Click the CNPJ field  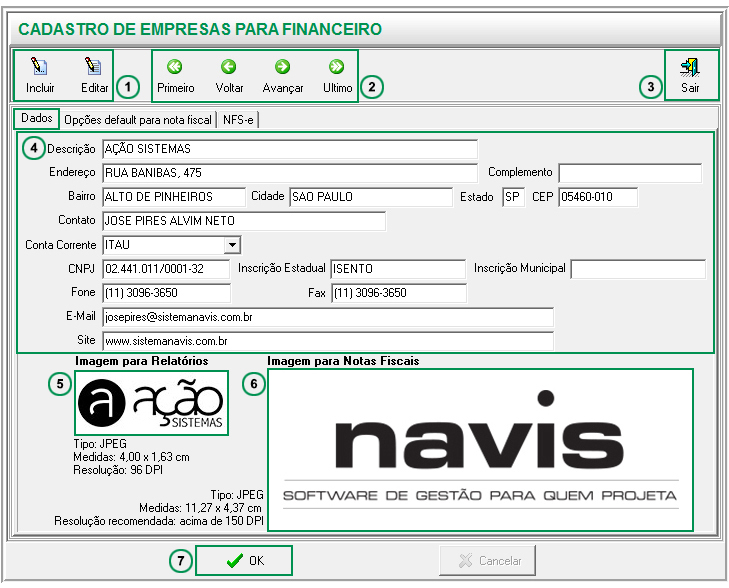tap(166, 269)
